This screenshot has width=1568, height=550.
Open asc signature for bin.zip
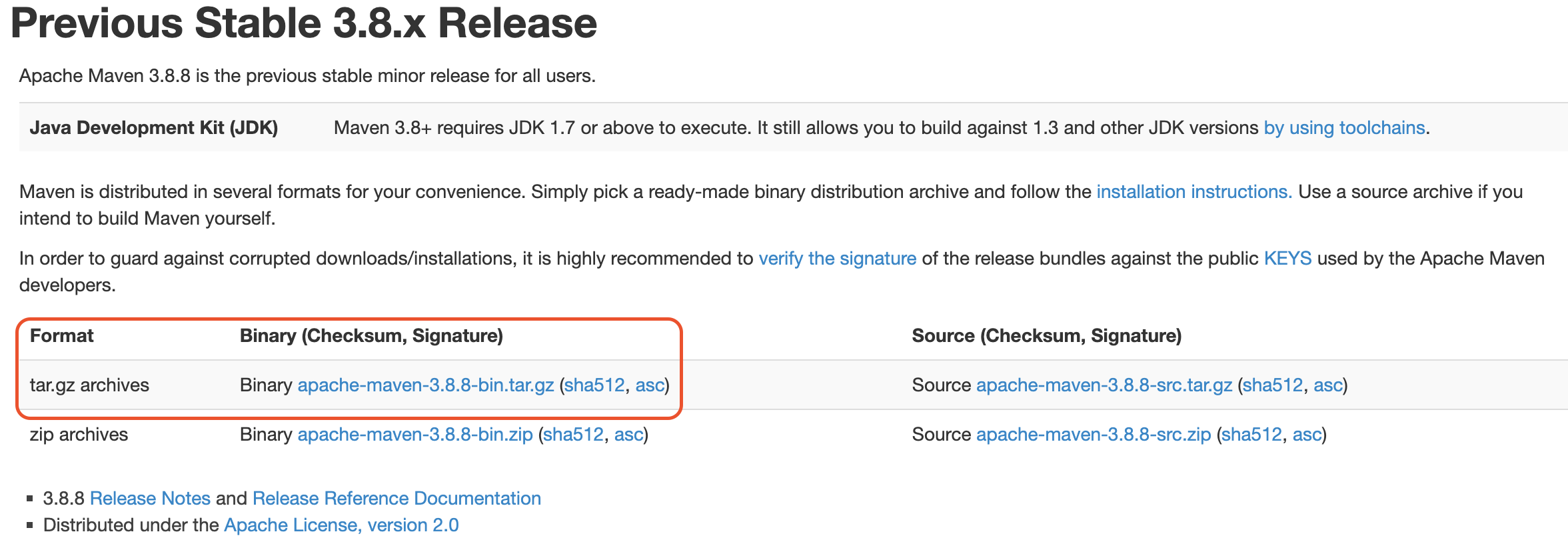click(x=628, y=434)
